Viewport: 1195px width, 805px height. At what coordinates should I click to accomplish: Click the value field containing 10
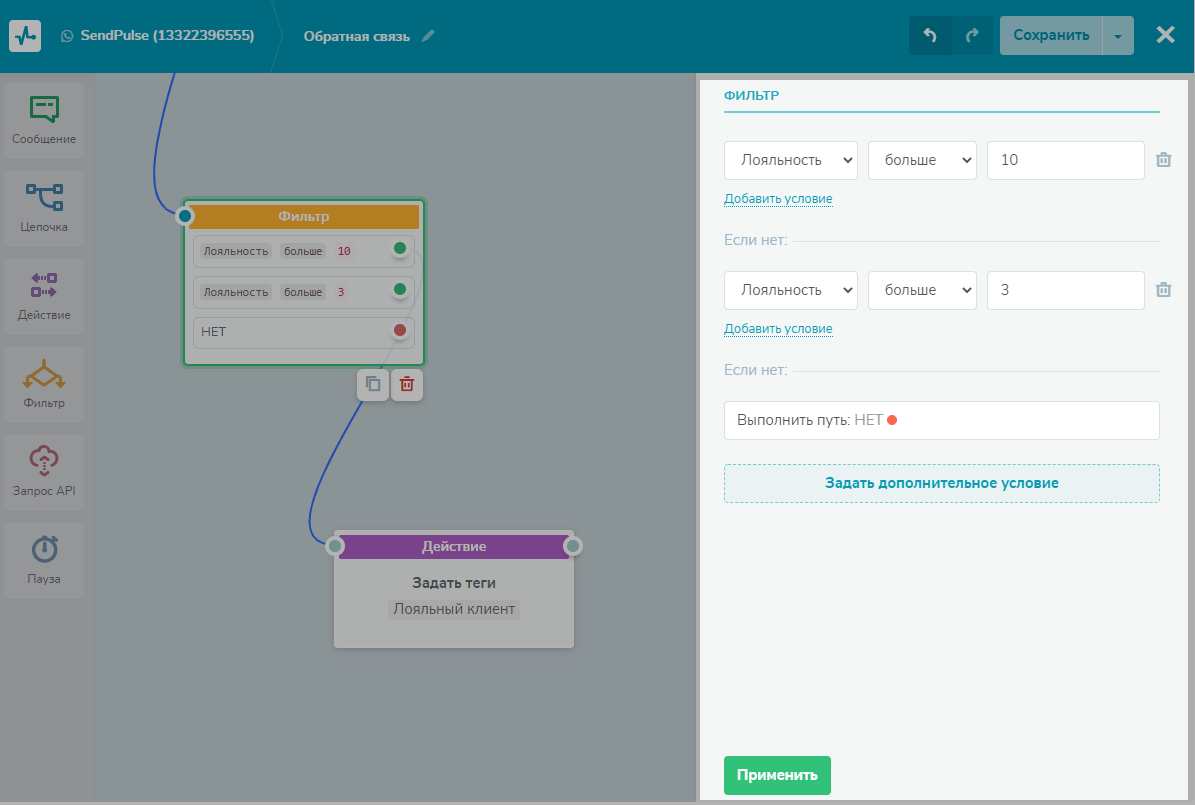click(1065, 160)
